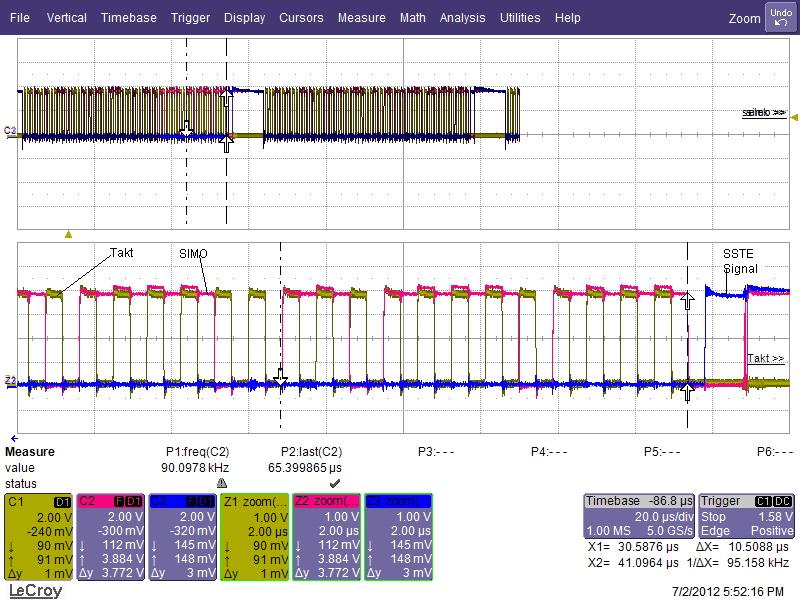
Task: Click the Takt waveform annotation label
Action: click(121, 253)
